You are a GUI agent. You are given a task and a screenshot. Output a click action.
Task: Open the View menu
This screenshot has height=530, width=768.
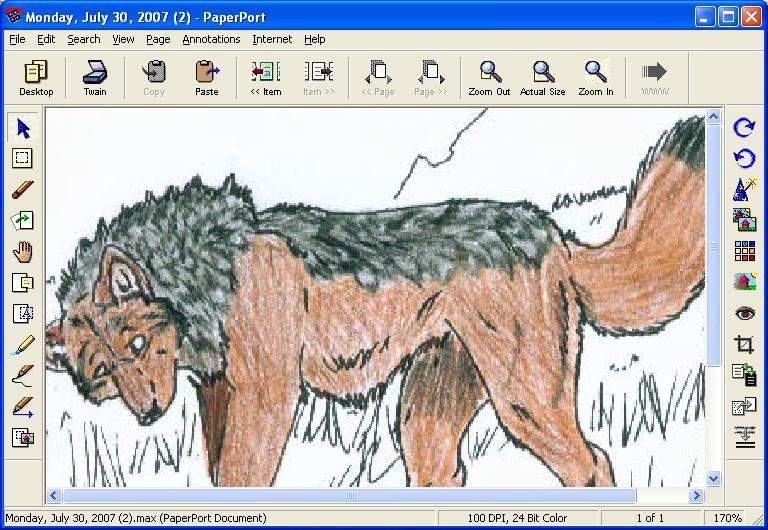click(x=123, y=39)
